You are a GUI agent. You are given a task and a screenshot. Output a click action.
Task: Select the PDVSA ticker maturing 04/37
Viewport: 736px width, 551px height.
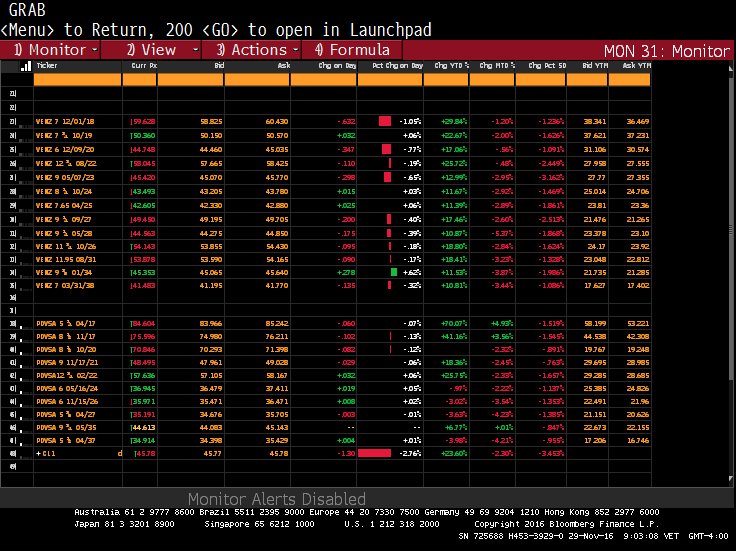coord(66,441)
